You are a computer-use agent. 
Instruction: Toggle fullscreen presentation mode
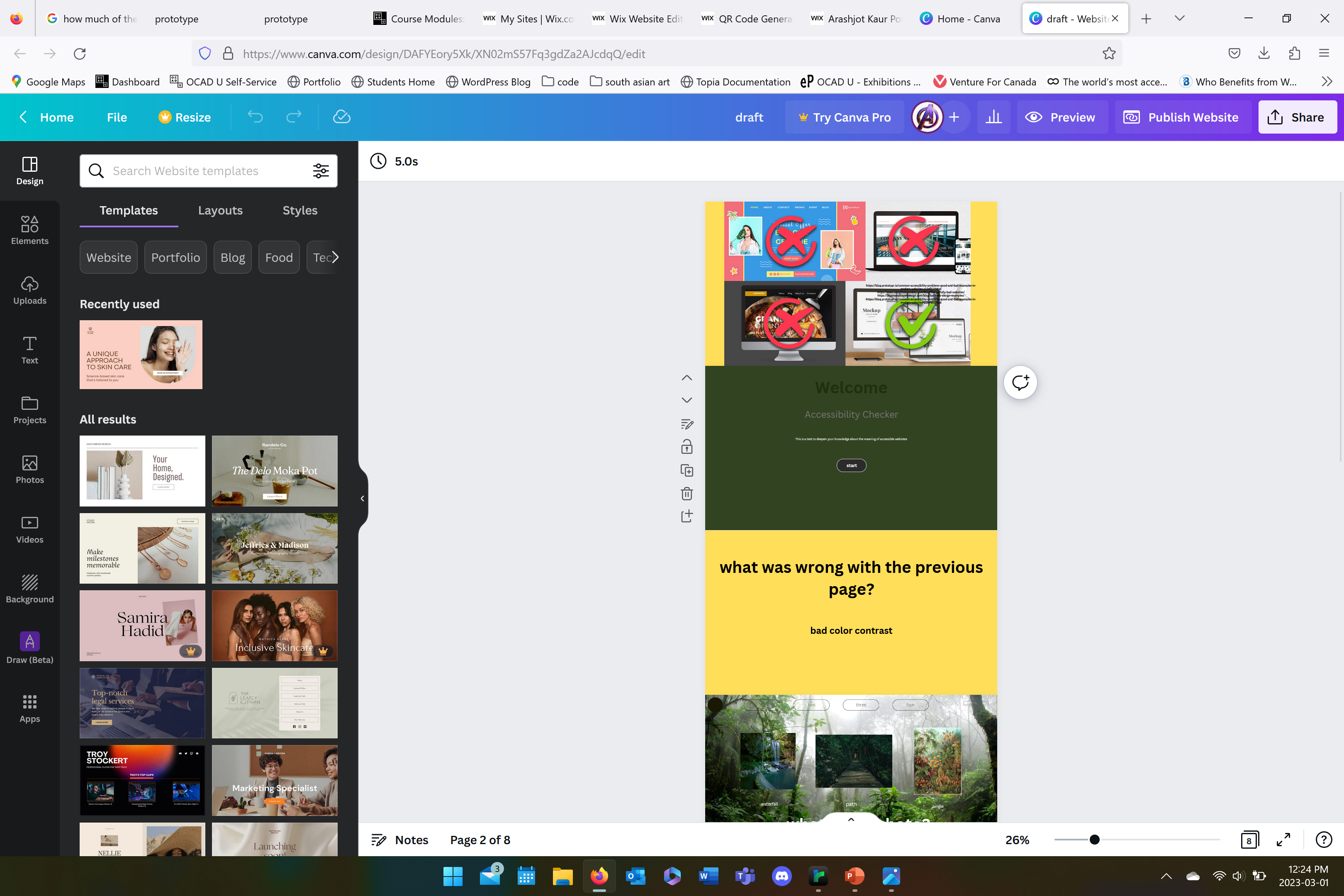pyautogui.click(x=1283, y=840)
